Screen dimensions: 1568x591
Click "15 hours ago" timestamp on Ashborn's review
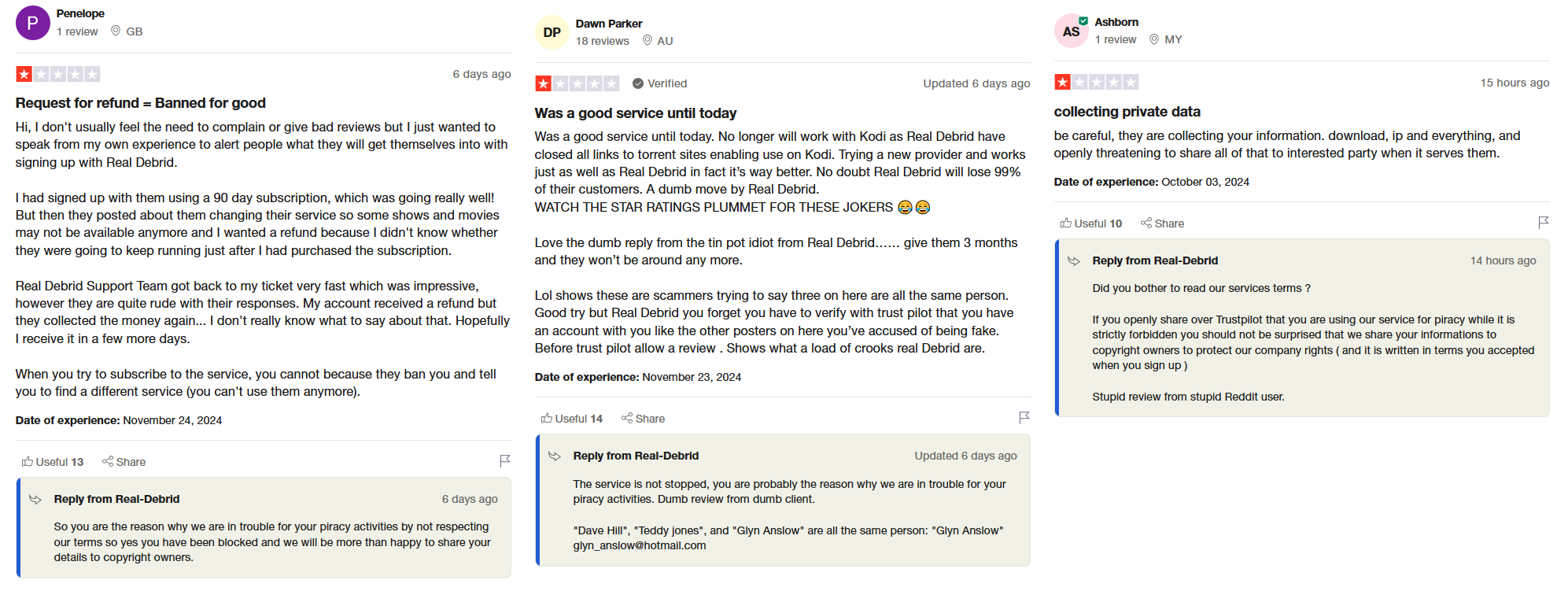1515,83
